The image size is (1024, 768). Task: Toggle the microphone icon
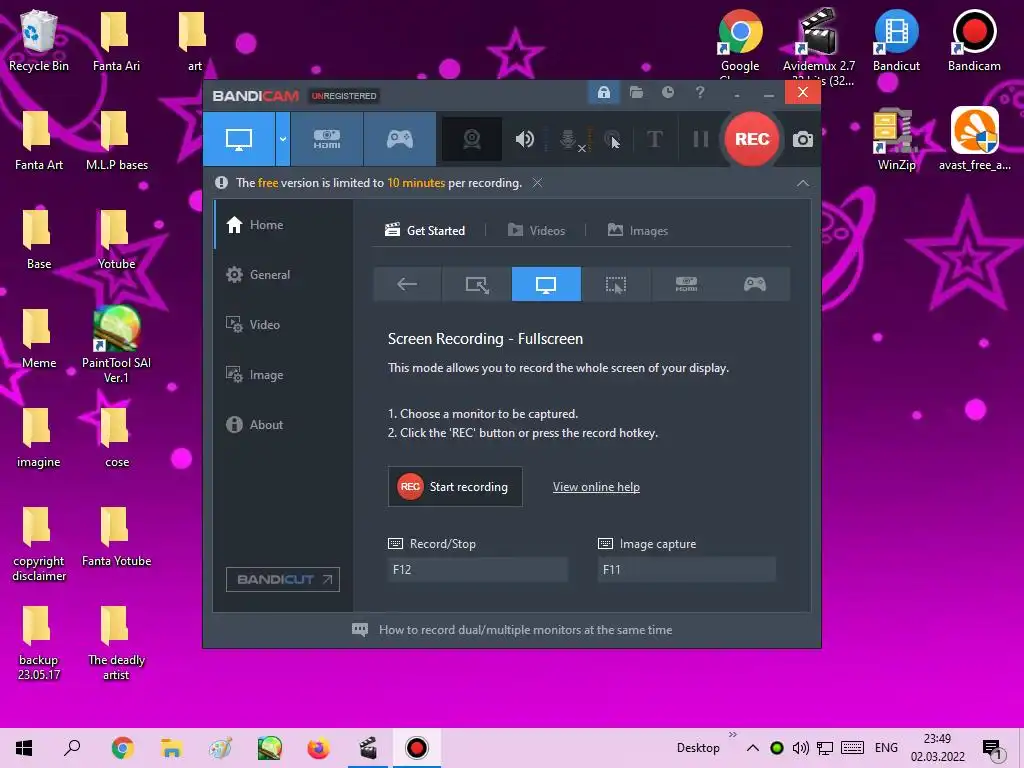coord(569,139)
